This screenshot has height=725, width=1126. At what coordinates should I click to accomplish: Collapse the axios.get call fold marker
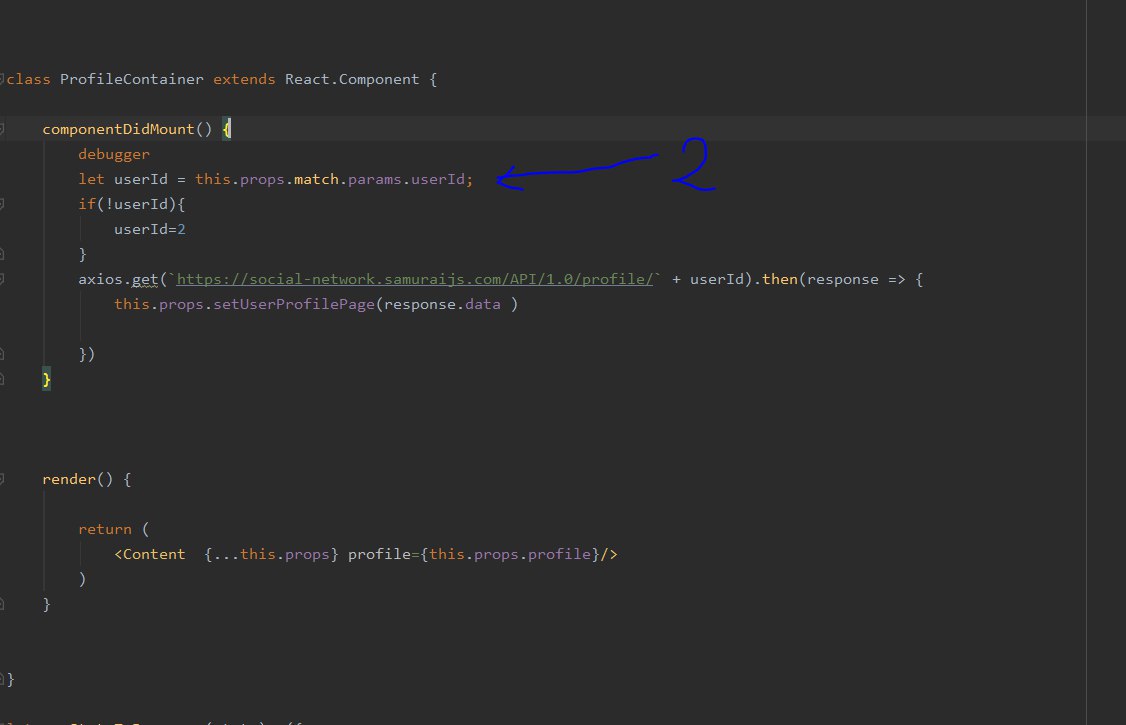1,279
